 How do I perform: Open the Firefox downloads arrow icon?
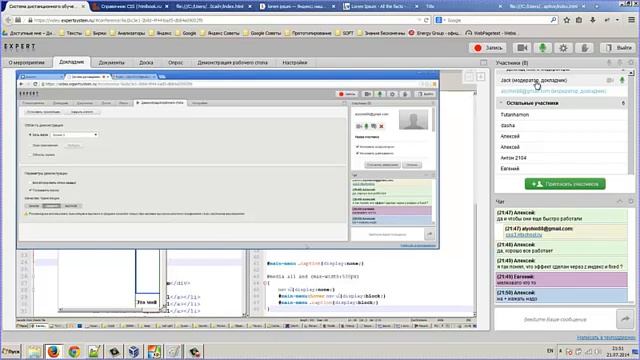(x=592, y=20)
